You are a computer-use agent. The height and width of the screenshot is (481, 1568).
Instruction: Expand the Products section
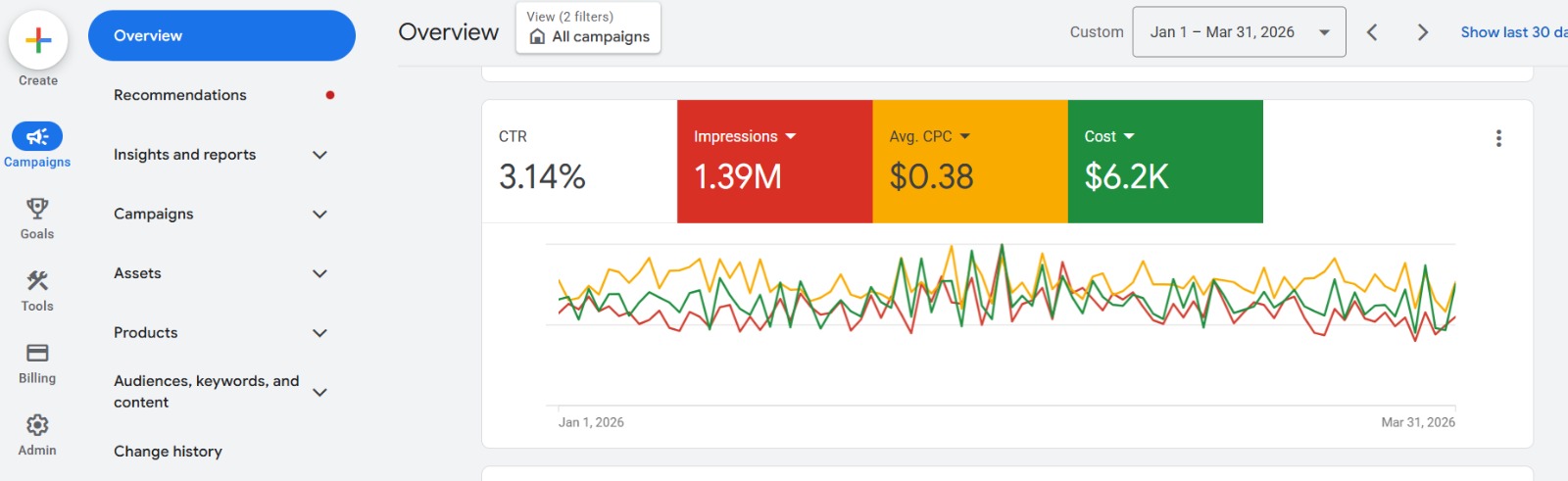[x=319, y=333]
